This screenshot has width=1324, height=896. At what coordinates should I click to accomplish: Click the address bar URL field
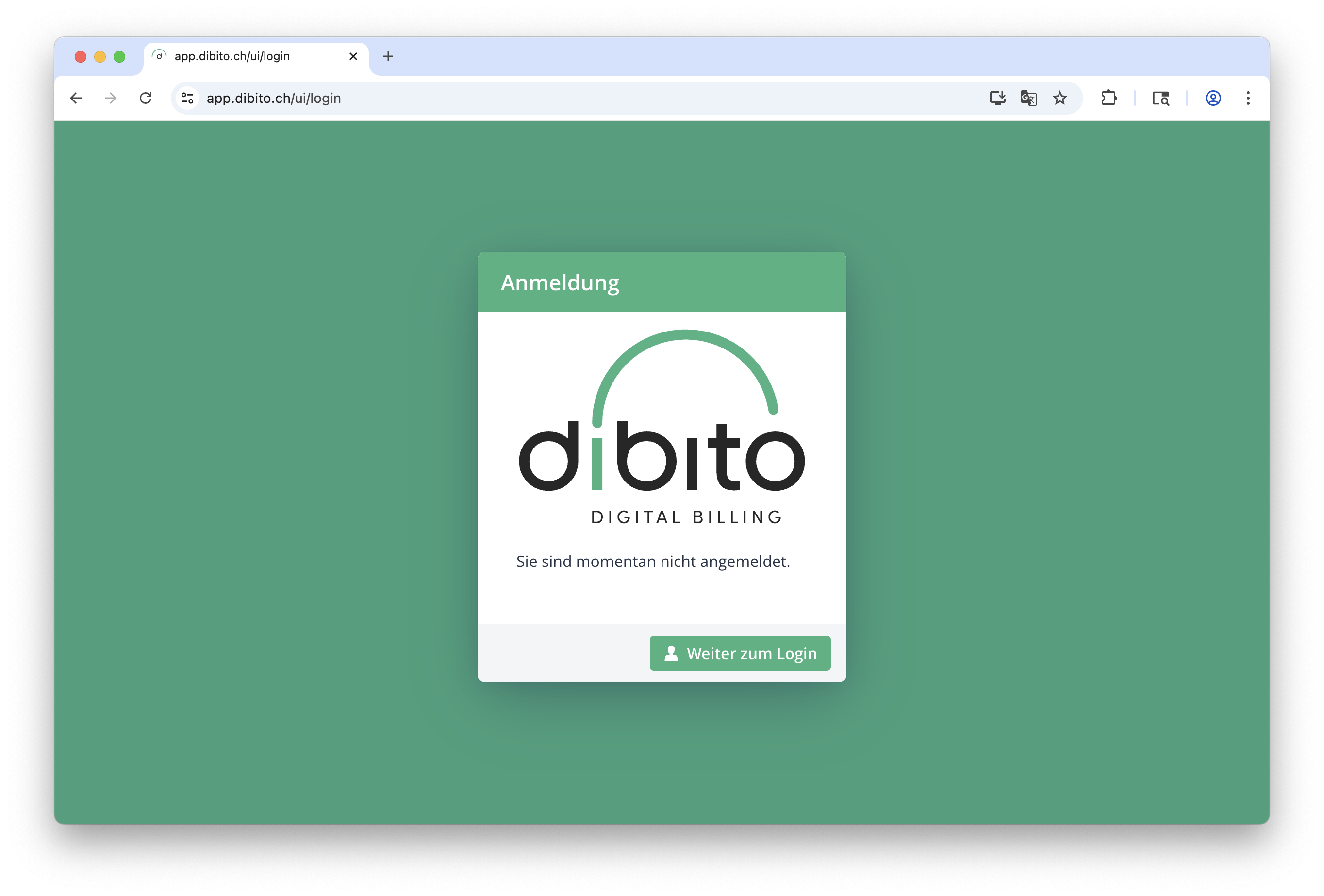point(513,98)
